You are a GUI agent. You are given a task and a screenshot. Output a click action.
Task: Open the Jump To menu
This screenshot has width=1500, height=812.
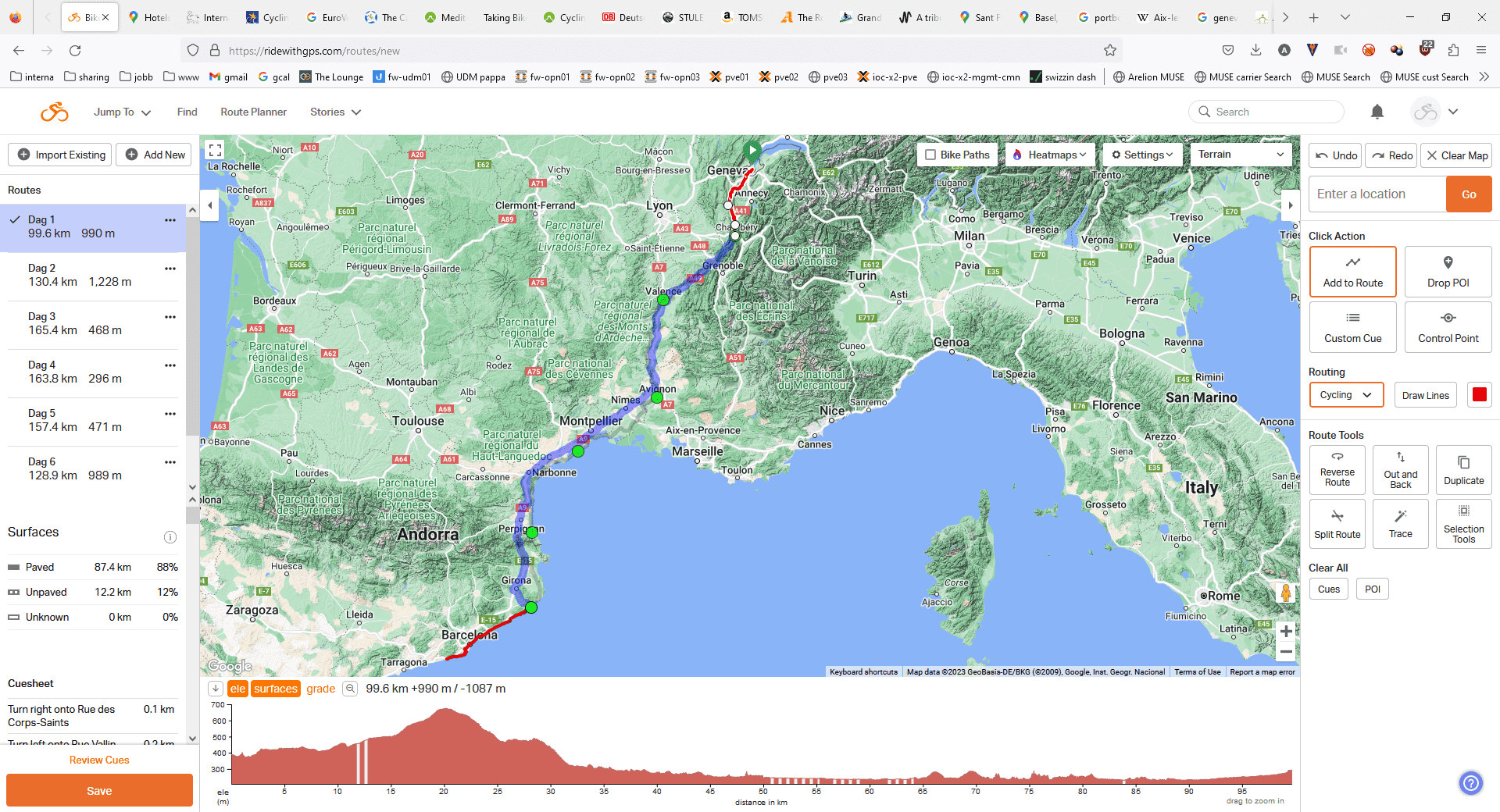[x=122, y=112]
